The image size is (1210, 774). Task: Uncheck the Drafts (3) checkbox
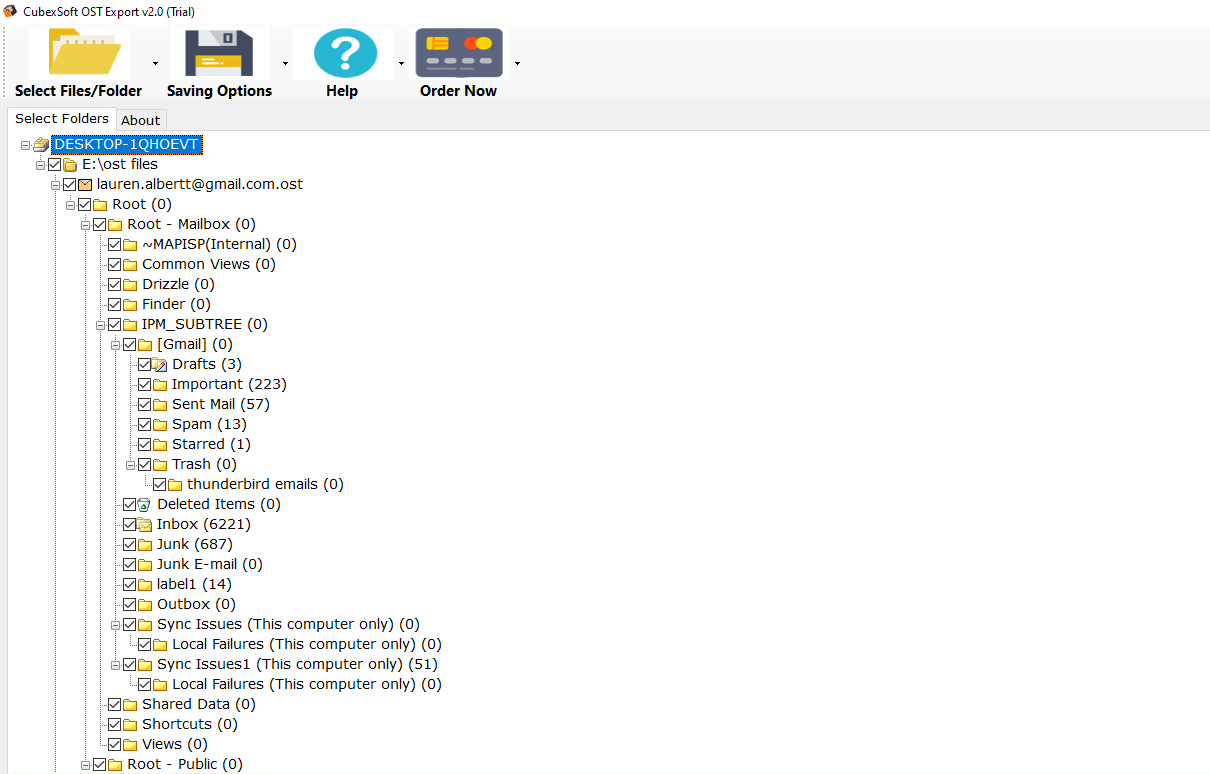pyautogui.click(x=144, y=364)
